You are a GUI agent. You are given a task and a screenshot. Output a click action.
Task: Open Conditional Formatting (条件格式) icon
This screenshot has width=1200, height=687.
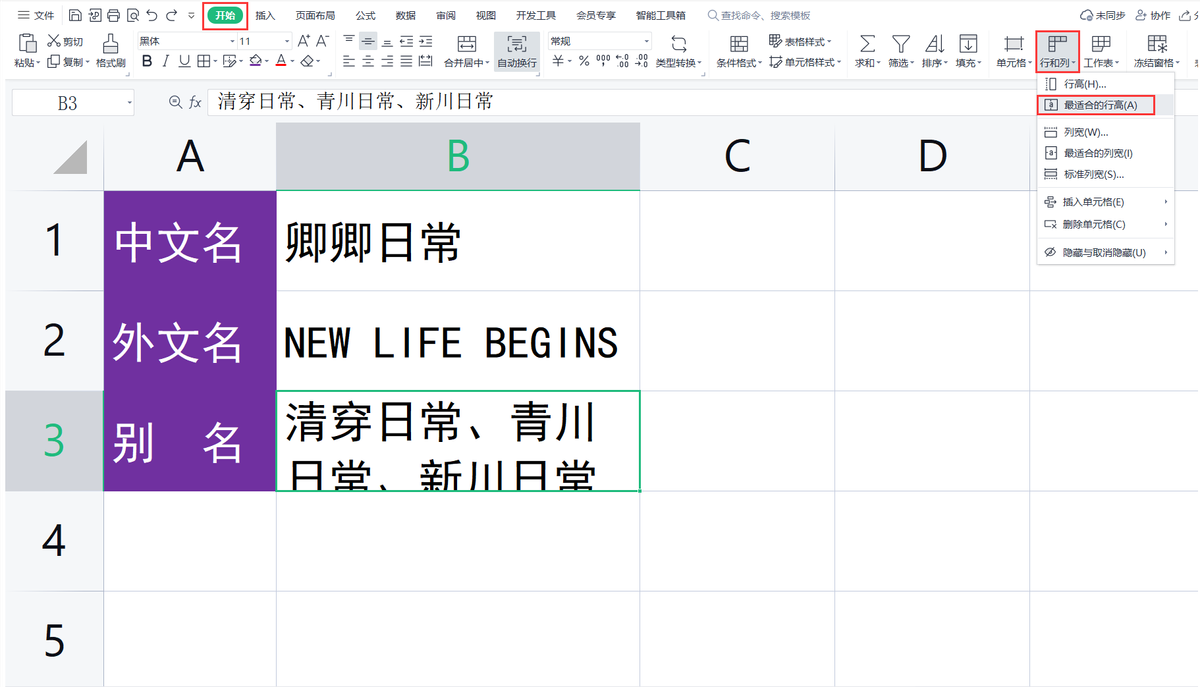coord(739,43)
